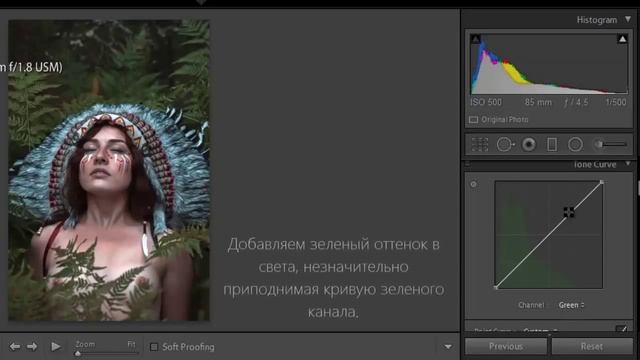
Task: Select the bottom-left endpoint of the curve
Action: (496, 288)
